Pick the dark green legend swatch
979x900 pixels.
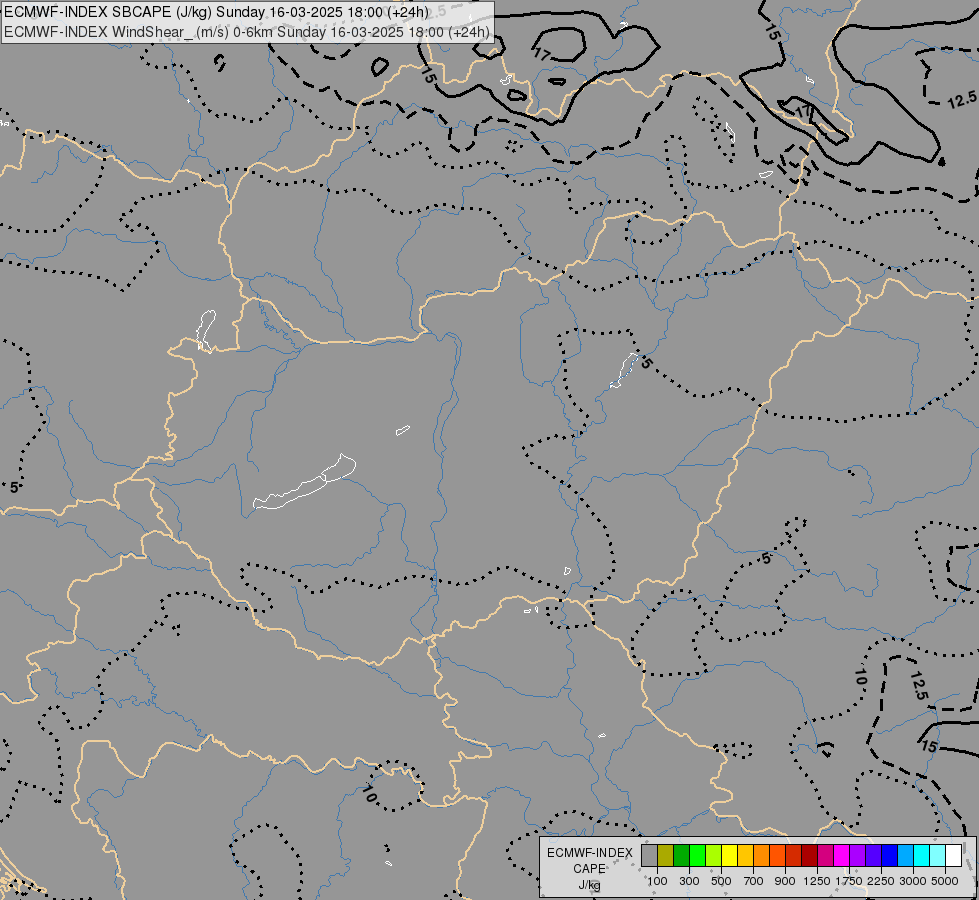coord(682,855)
